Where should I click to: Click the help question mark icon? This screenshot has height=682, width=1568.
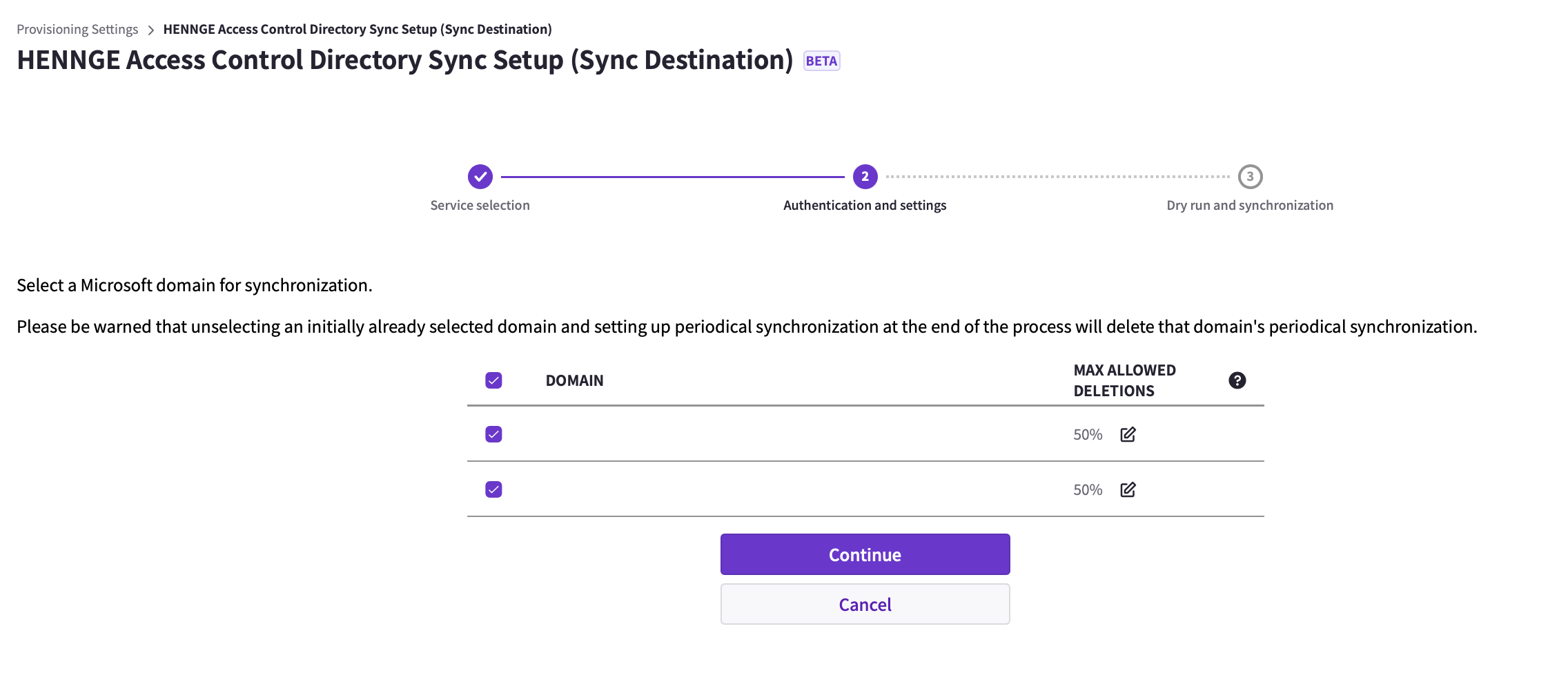[1237, 380]
